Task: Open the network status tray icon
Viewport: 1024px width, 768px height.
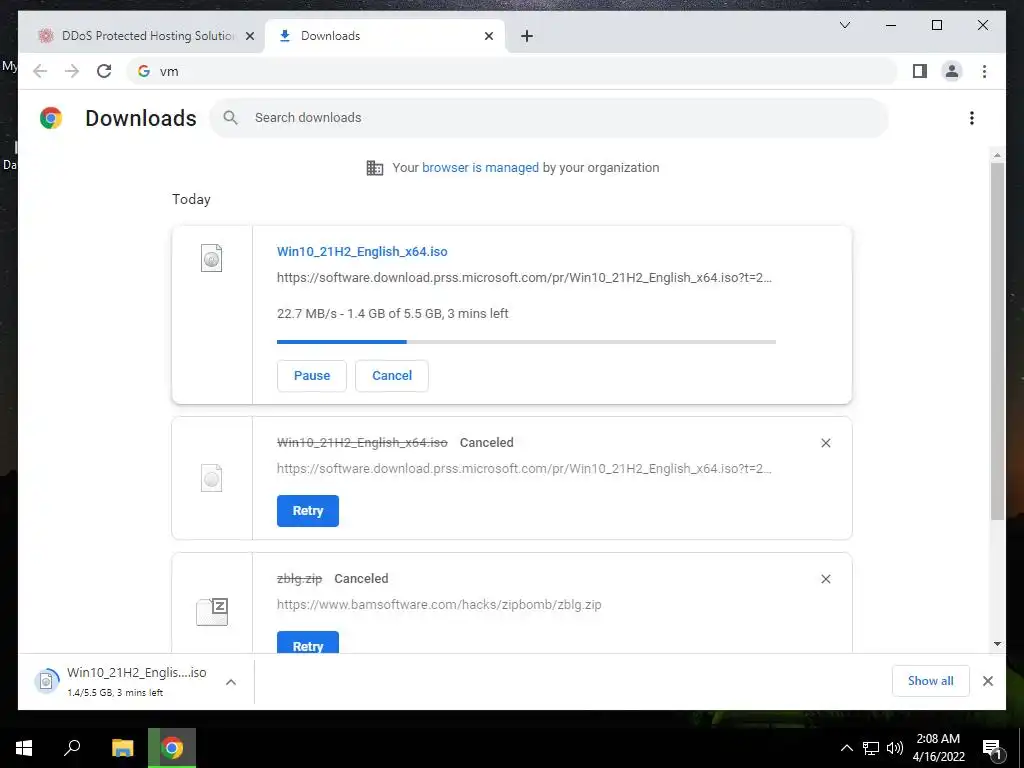Action: [x=871, y=748]
